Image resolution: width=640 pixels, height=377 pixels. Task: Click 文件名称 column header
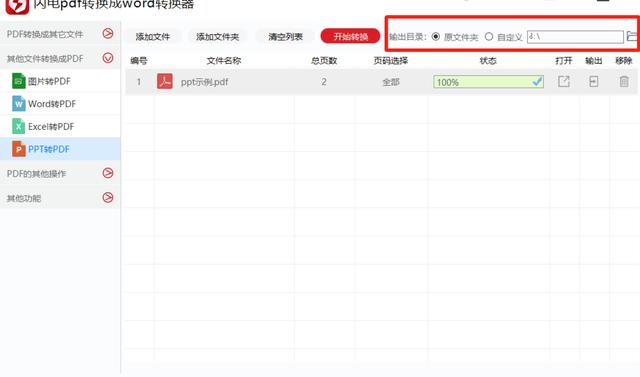coord(224,61)
